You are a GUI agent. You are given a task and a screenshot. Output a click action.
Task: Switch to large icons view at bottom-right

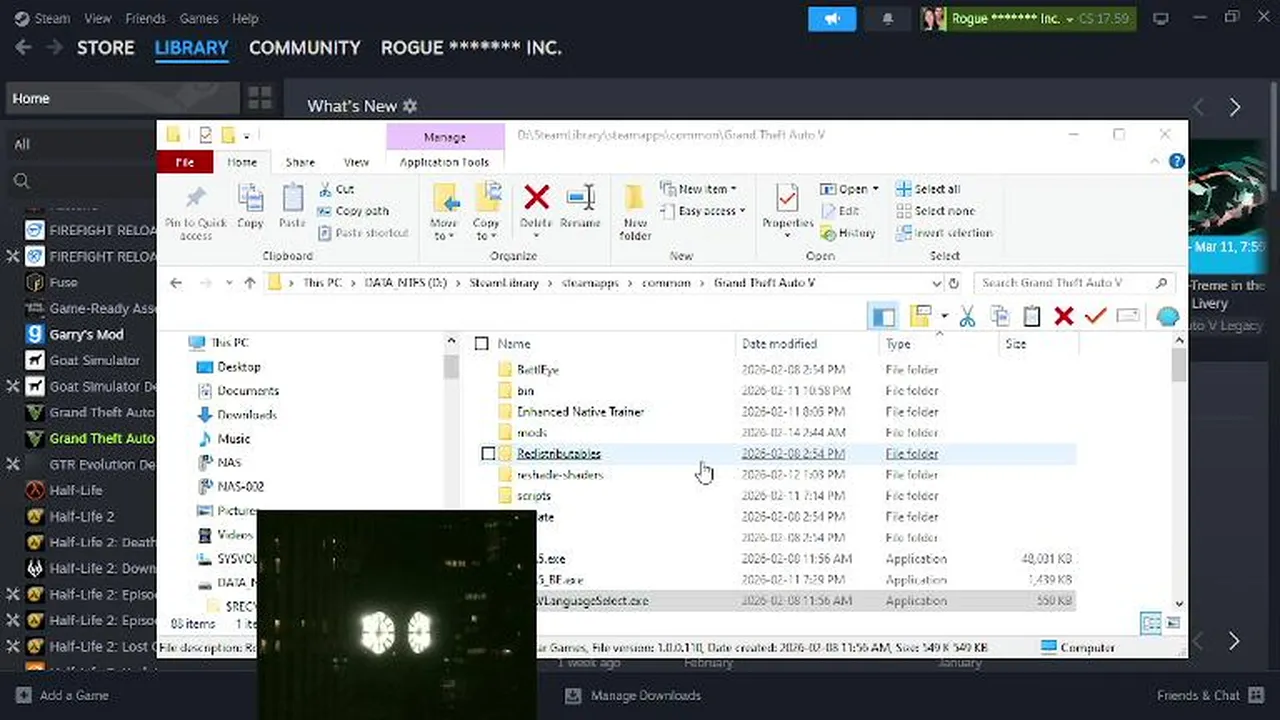coord(1173,623)
